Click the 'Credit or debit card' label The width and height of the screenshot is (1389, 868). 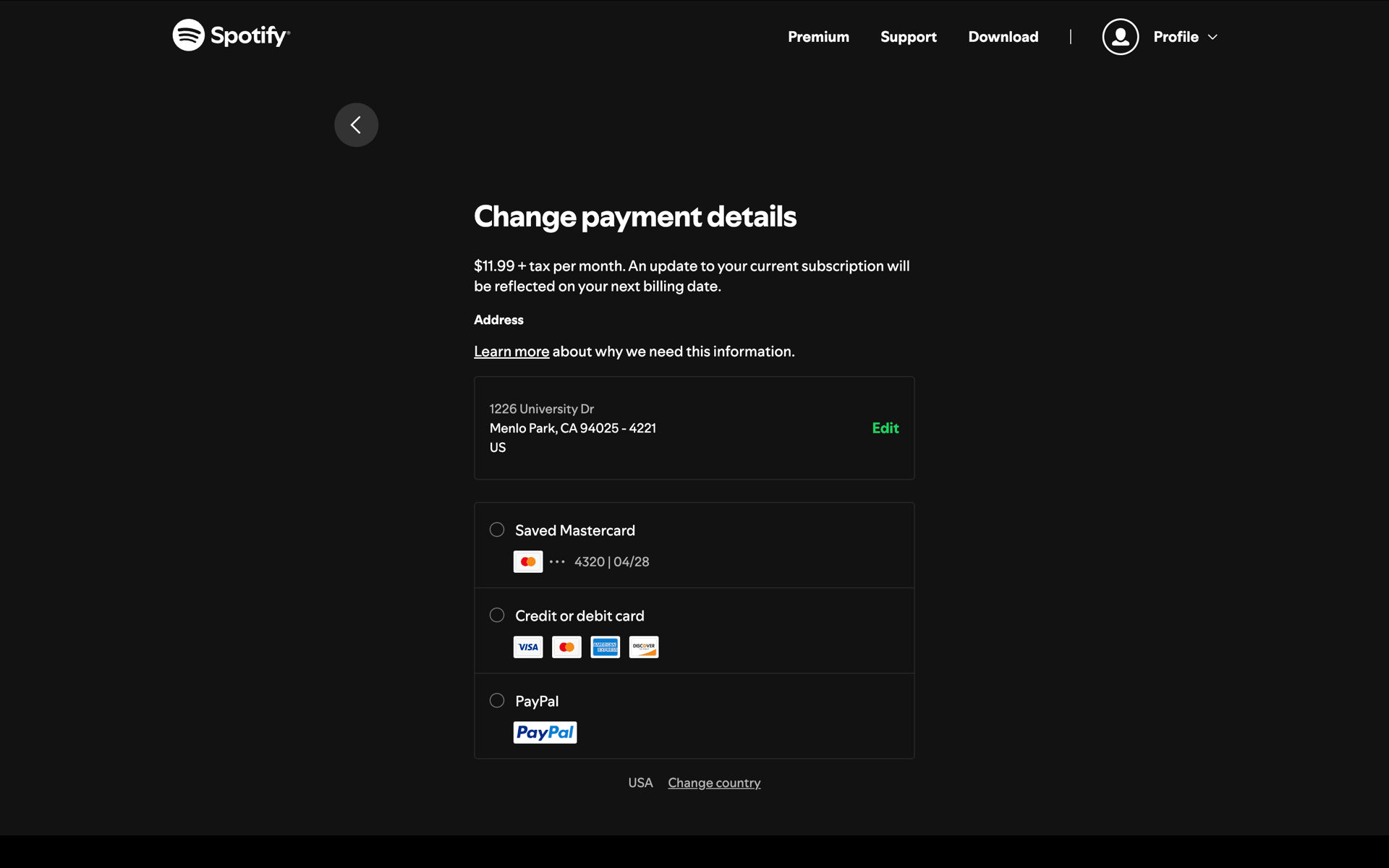tap(579, 616)
